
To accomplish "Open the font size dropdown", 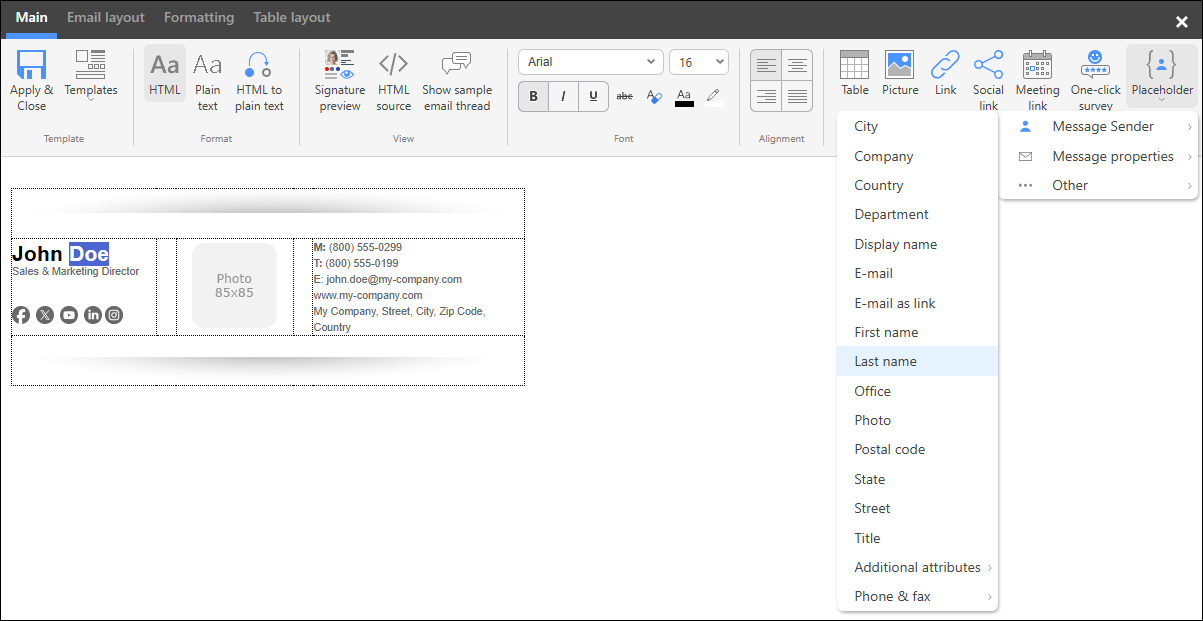I will (x=699, y=61).
